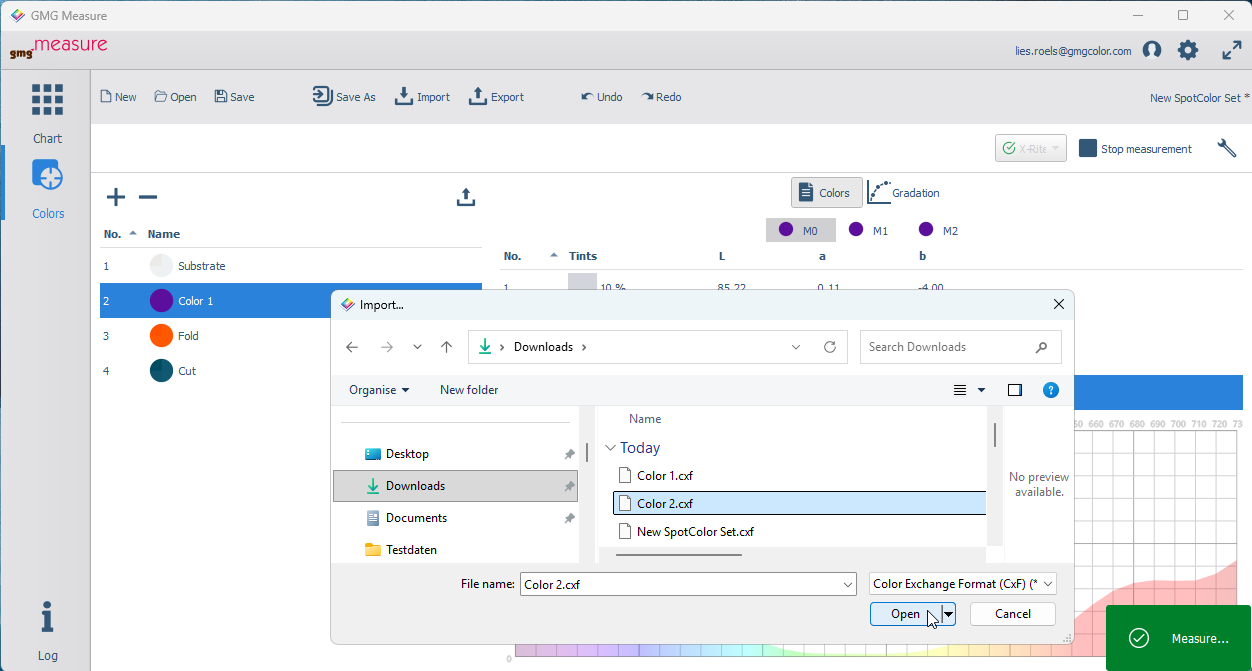Click the green Measure button
This screenshot has height=671, width=1252.
click(x=1178, y=638)
